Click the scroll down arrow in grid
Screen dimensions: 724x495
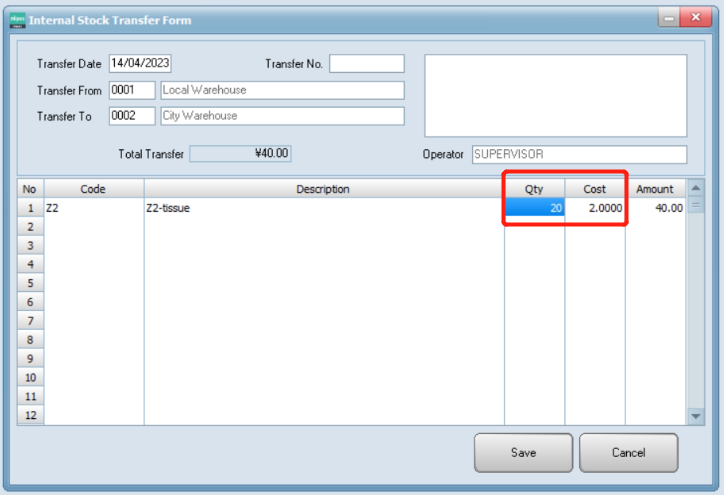696,415
